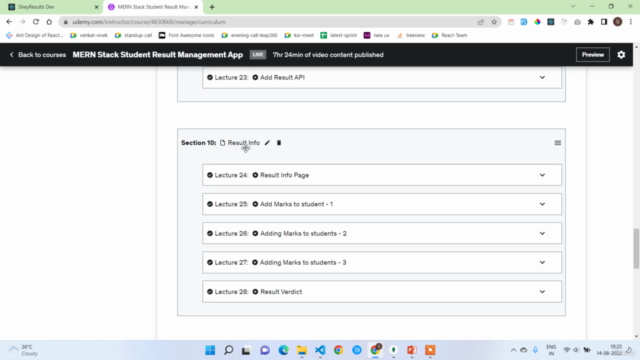640x360 pixels.
Task: Expand Lecture 24 Result Info Page
Action: click(542, 175)
